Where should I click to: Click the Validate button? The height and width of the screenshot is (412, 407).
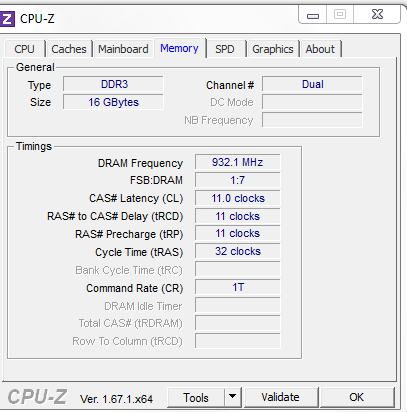tap(280, 397)
